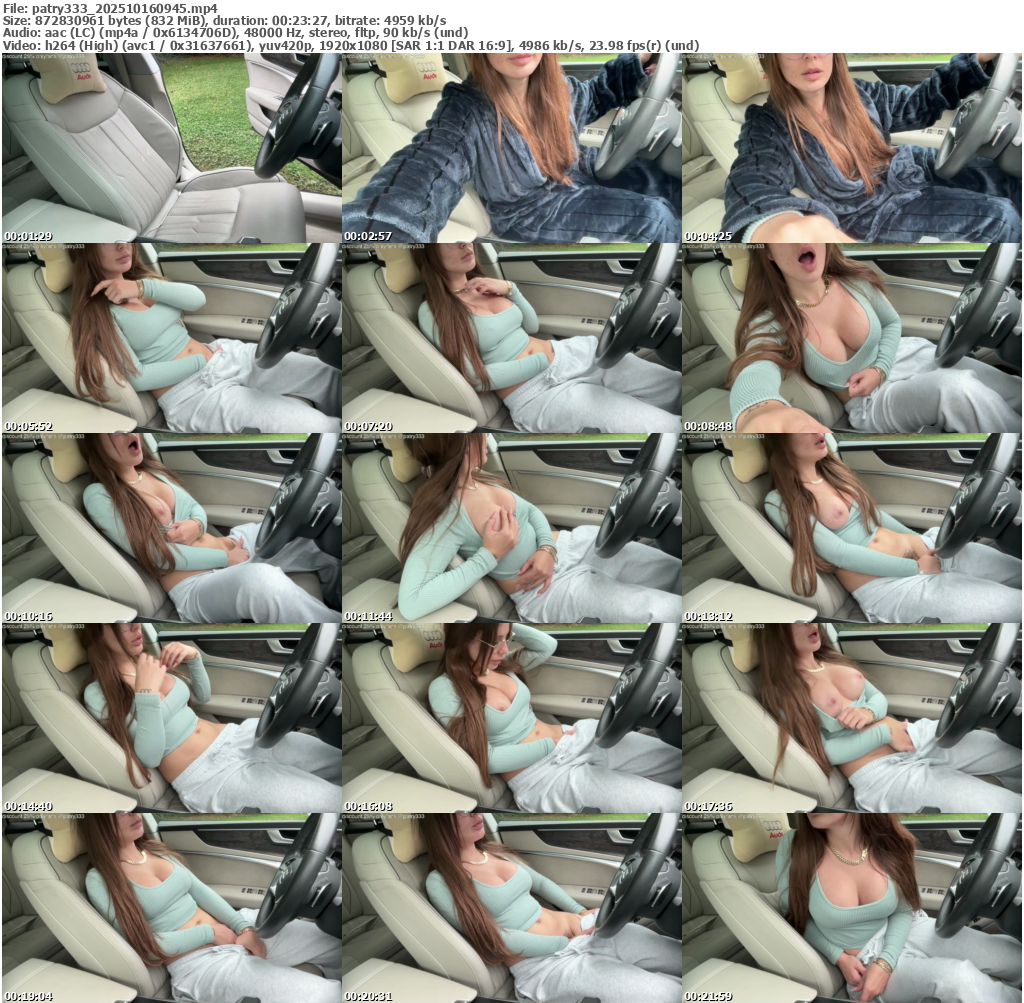Select the thumbnail stamped 00:13:12
Screen dimensions: 1024x1003
[852, 528]
